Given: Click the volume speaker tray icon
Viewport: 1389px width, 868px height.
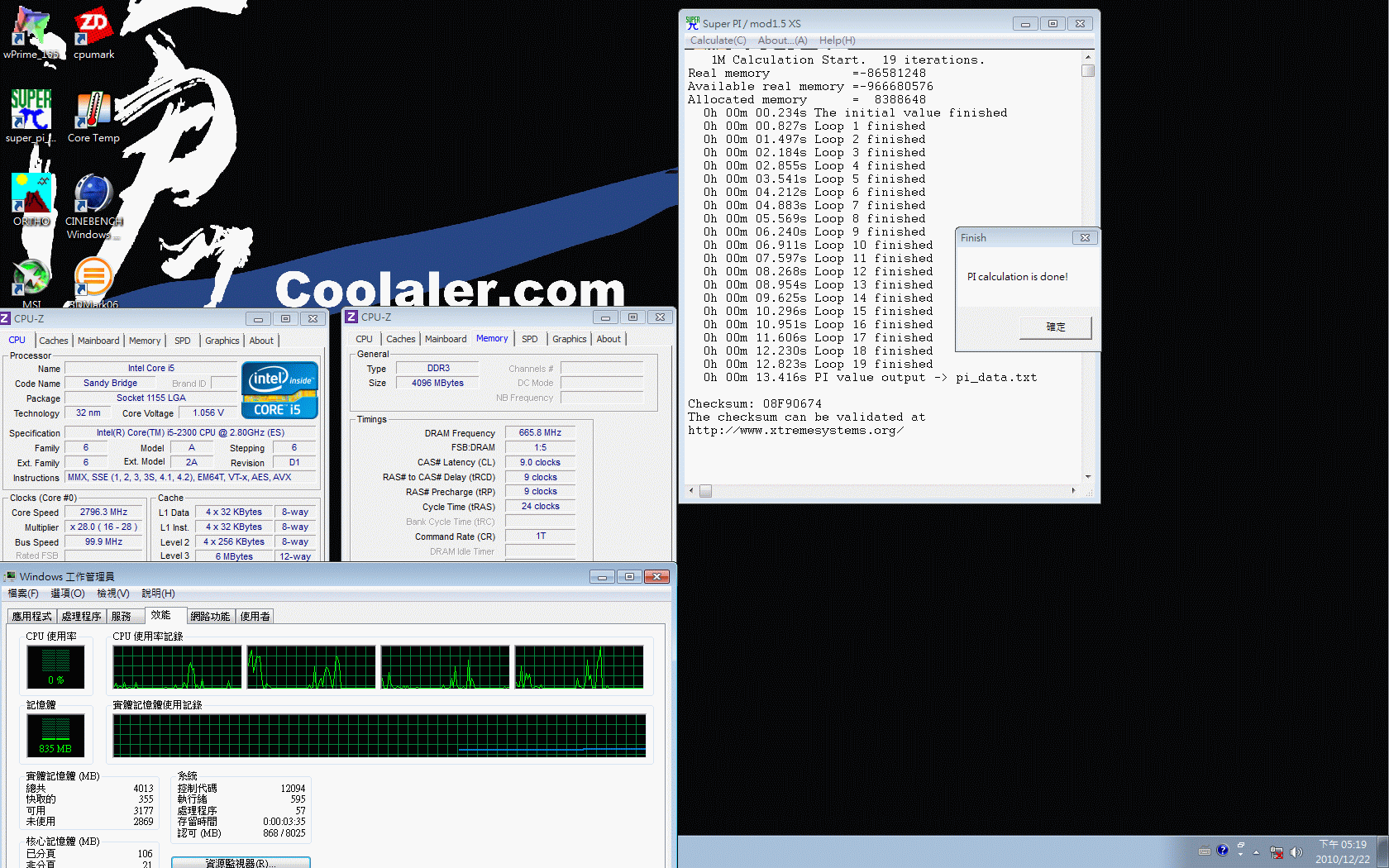Looking at the screenshot, I should [1296, 851].
